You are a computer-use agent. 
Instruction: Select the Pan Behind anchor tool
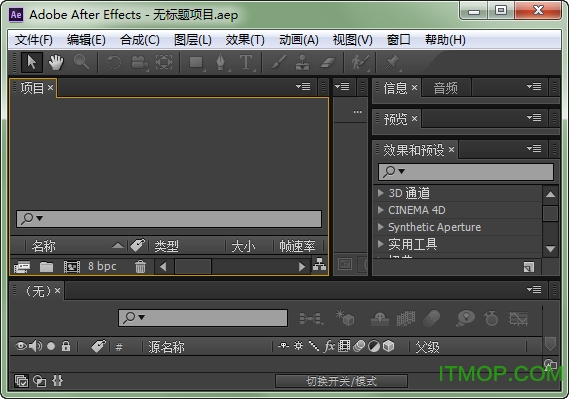164,62
